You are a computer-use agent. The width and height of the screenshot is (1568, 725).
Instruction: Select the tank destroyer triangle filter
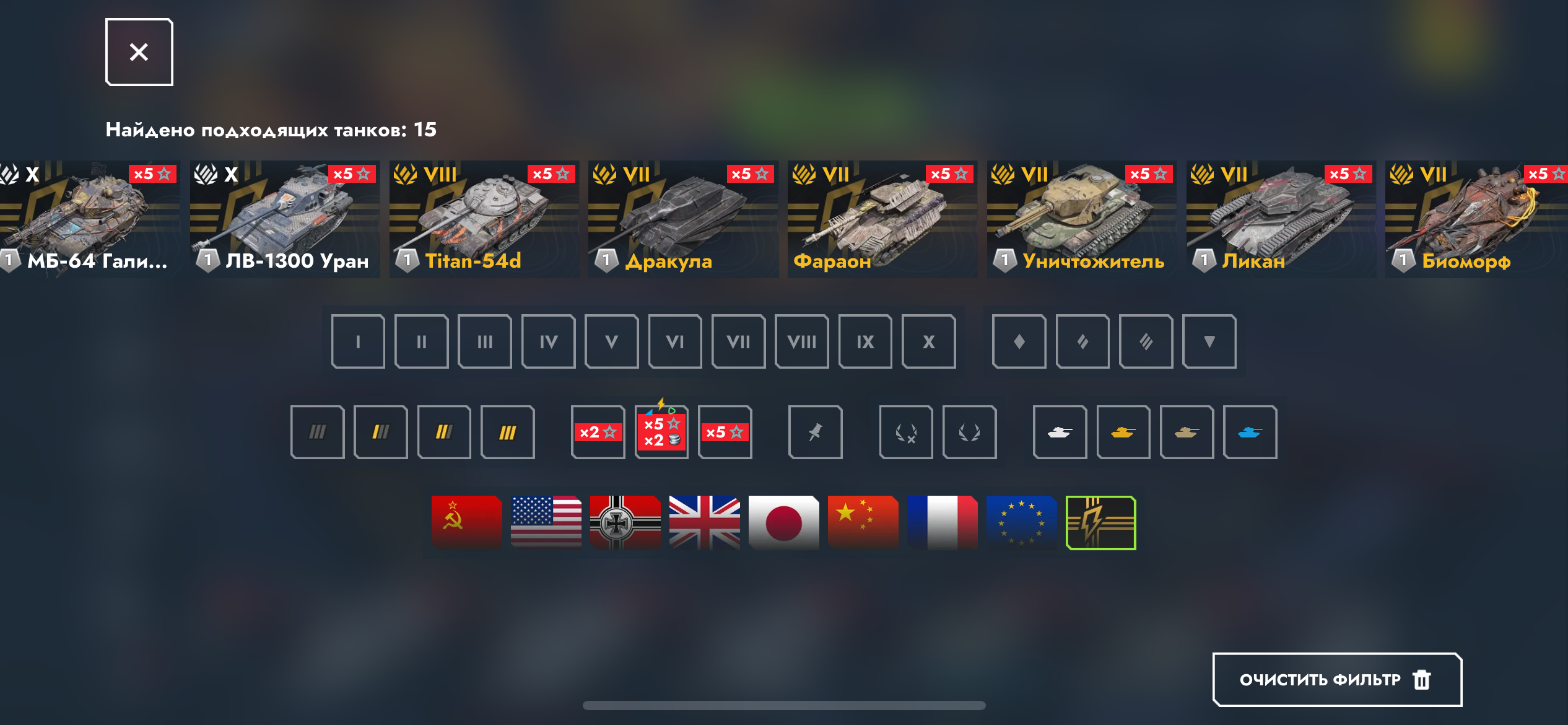point(1209,341)
